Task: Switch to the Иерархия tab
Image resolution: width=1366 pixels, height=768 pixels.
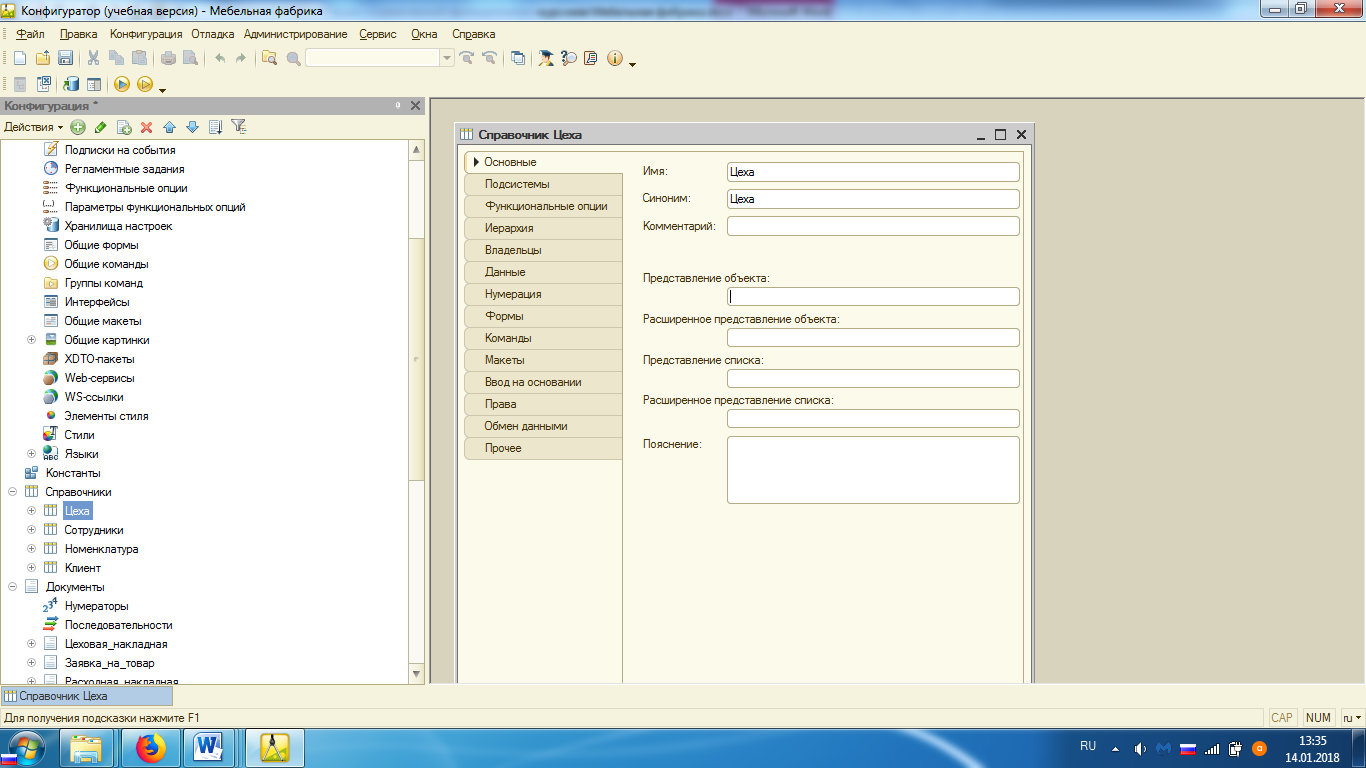Action: pyautogui.click(x=543, y=228)
